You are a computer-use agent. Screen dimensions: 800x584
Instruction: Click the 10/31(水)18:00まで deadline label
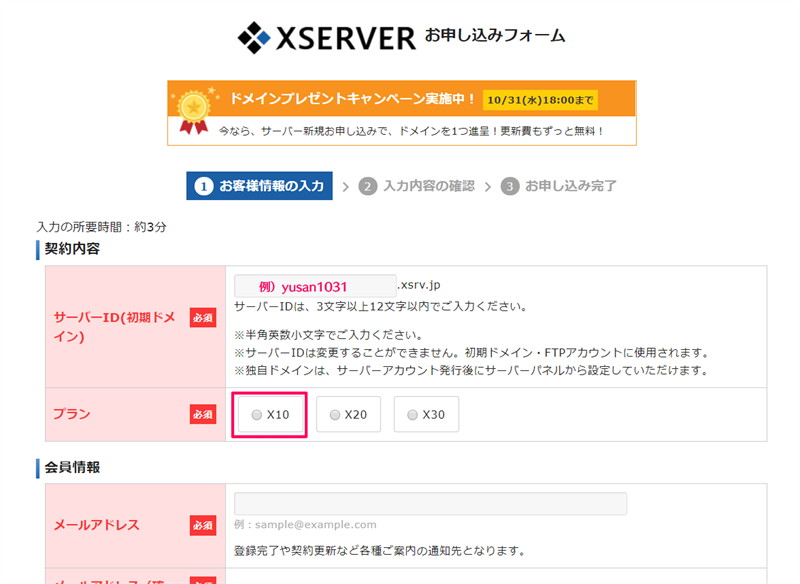coord(540,100)
